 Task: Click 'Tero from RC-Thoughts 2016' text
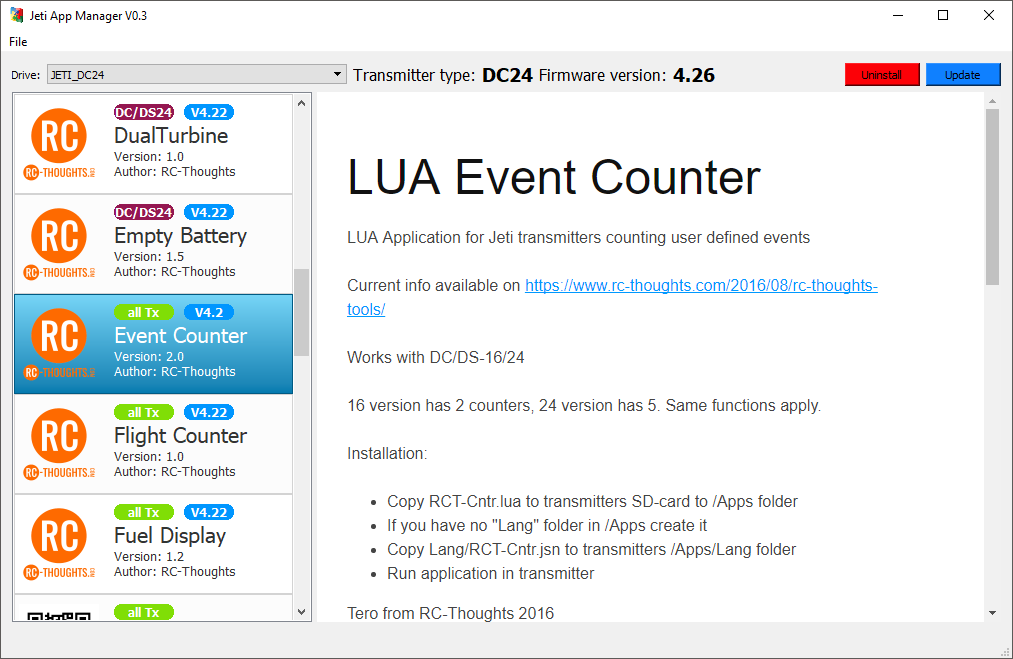[x=450, y=613]
